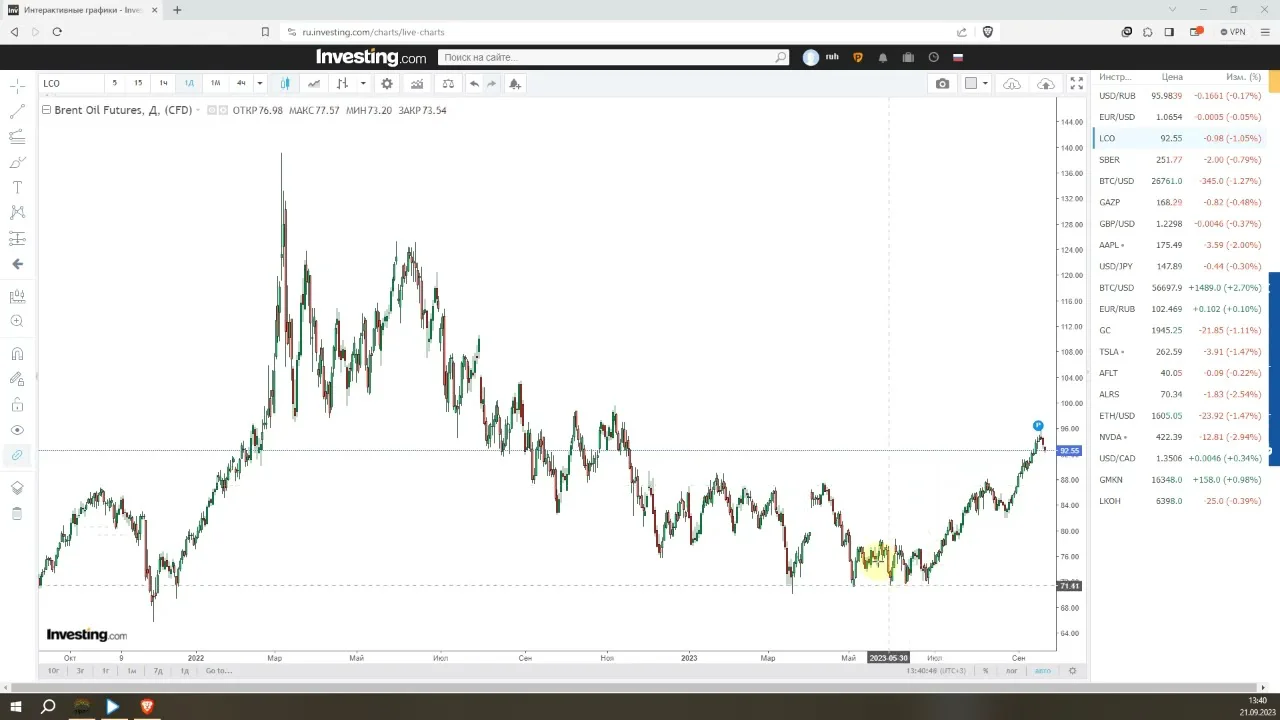Open the compare symbols scale icon
This screenshot has width=1280, height=720.
click(x=448, y=84)
